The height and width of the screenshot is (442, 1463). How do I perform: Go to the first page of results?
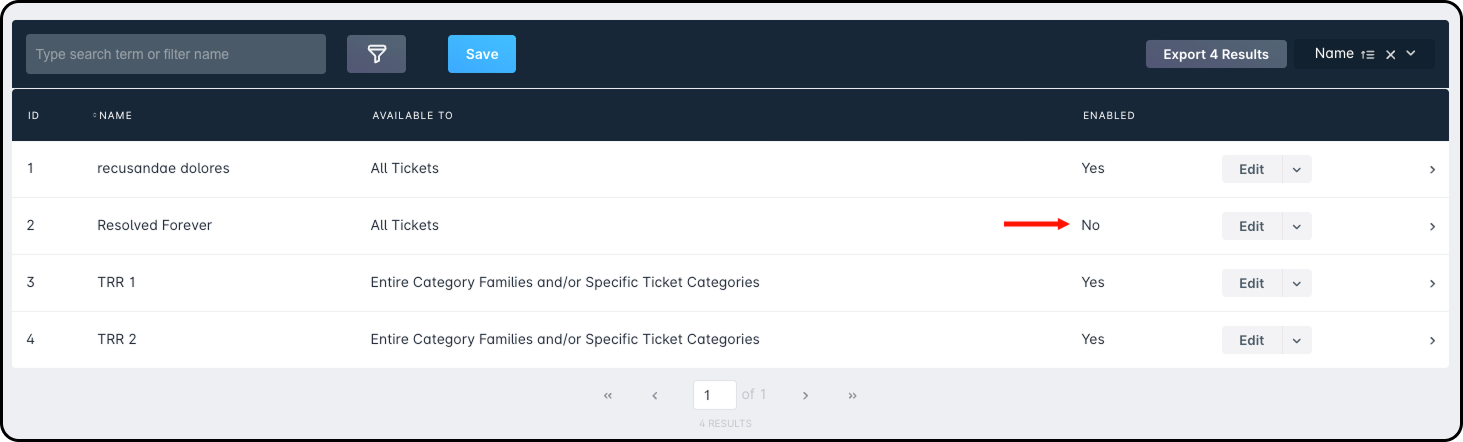pos(608,396)
